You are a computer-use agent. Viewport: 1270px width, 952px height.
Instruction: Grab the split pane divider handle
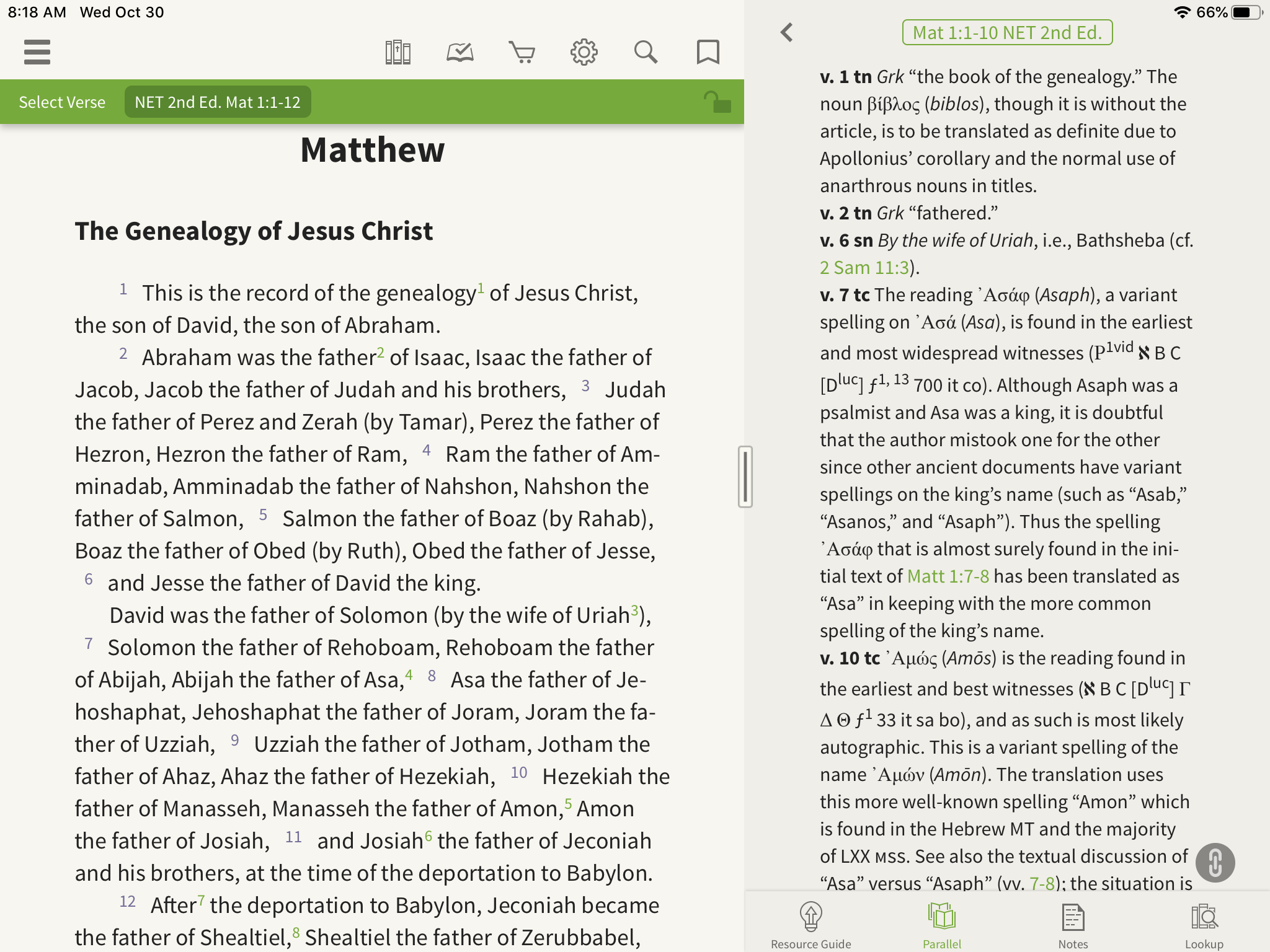[745, 477]
